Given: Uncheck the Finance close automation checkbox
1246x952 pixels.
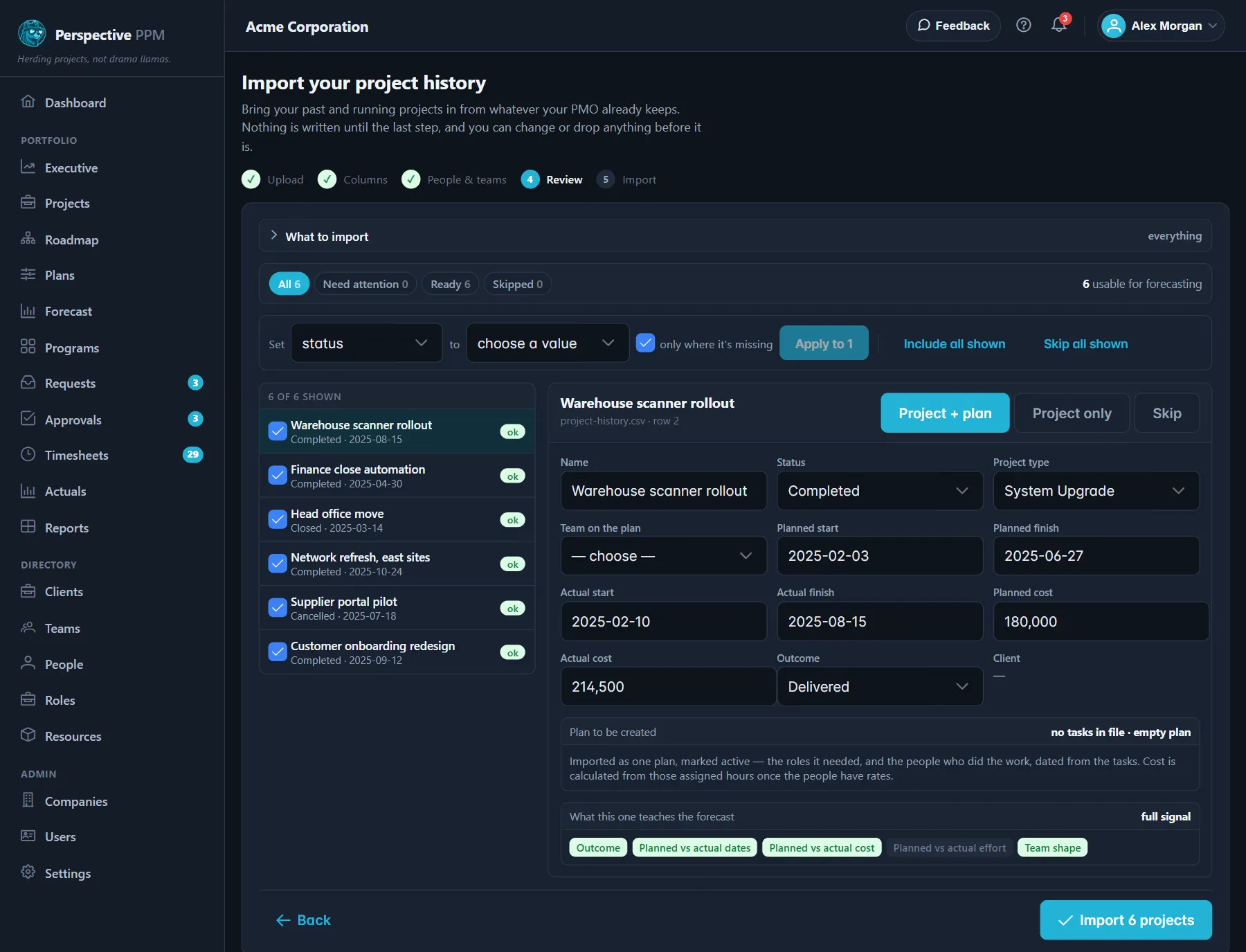Looking at the screenshot, I should 278,476.
